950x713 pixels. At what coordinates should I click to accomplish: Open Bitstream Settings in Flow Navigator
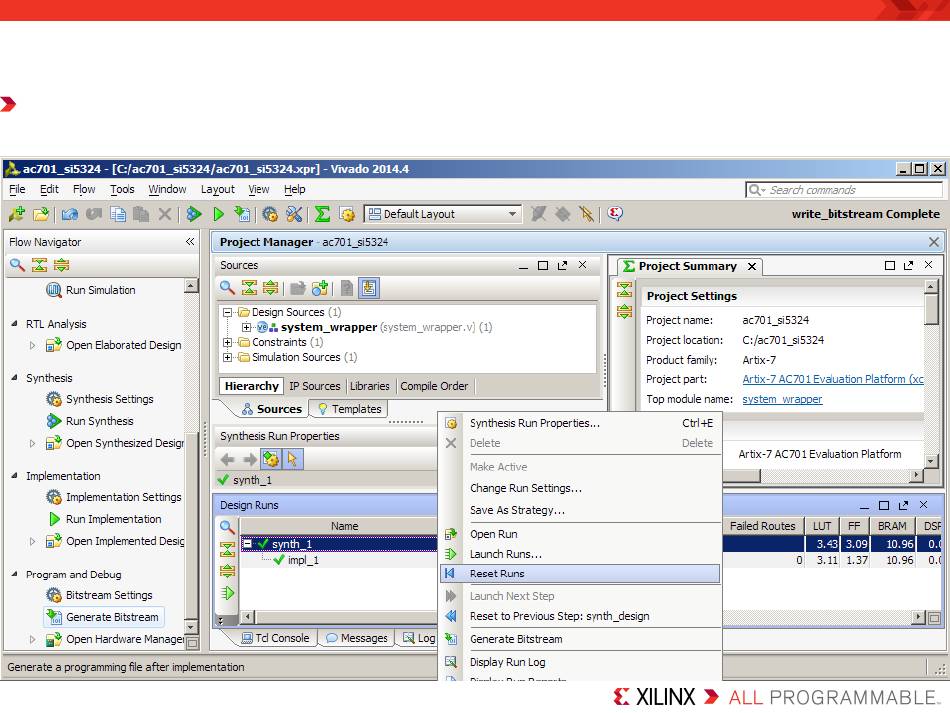tap(99, 595)
